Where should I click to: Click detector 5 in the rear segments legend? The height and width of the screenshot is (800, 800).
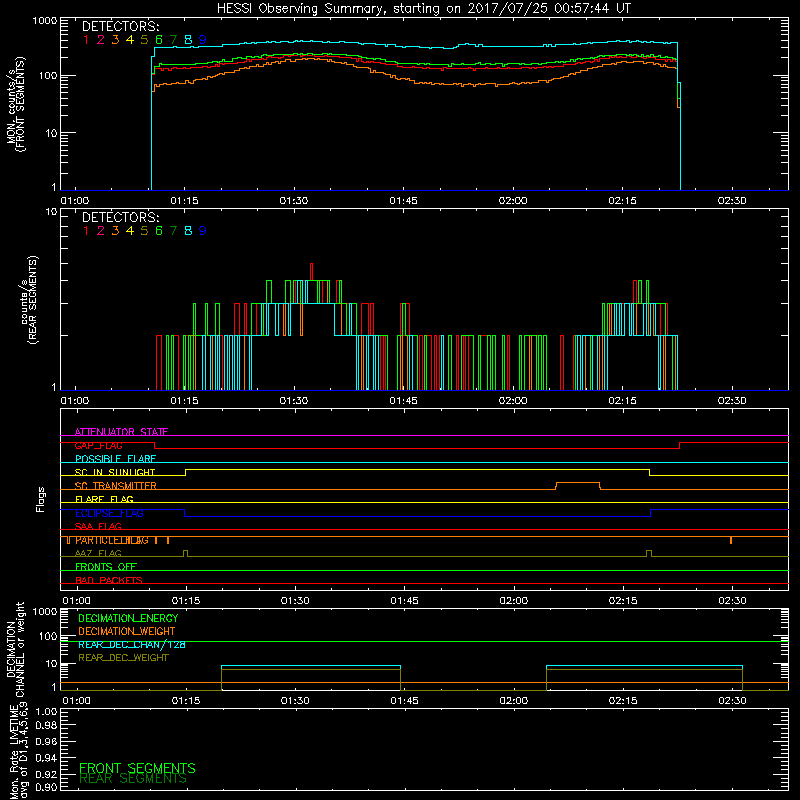coord(144,231)
